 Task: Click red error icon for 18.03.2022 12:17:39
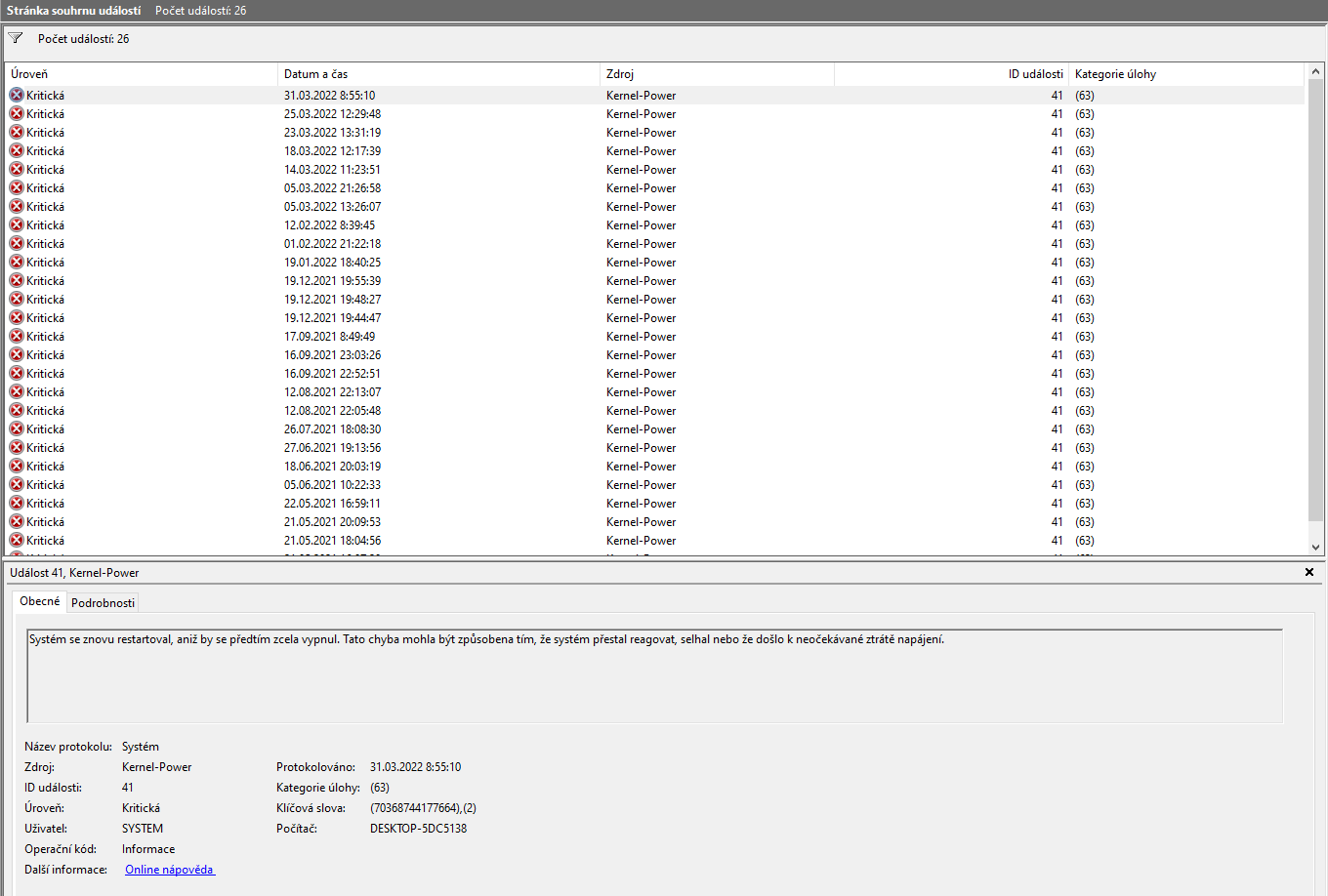click(x=17, y=150)
